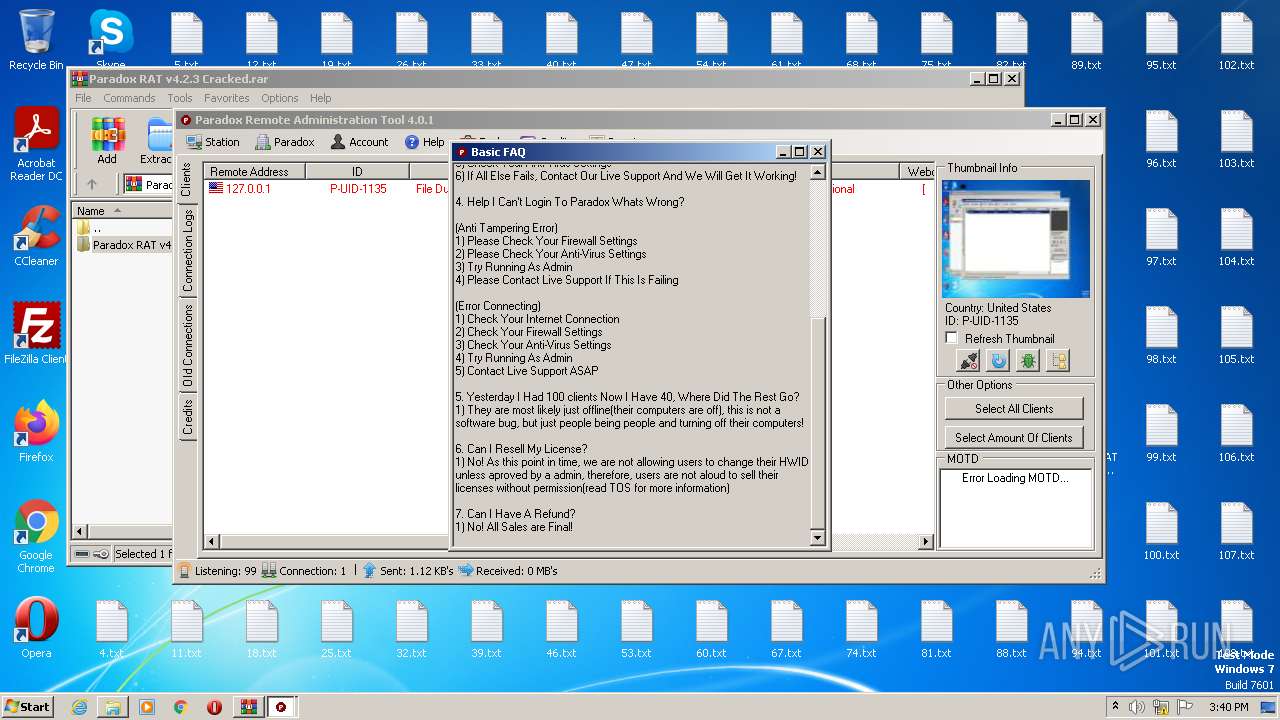Select the 103.txt desktop file

(x=1236, y=140)
